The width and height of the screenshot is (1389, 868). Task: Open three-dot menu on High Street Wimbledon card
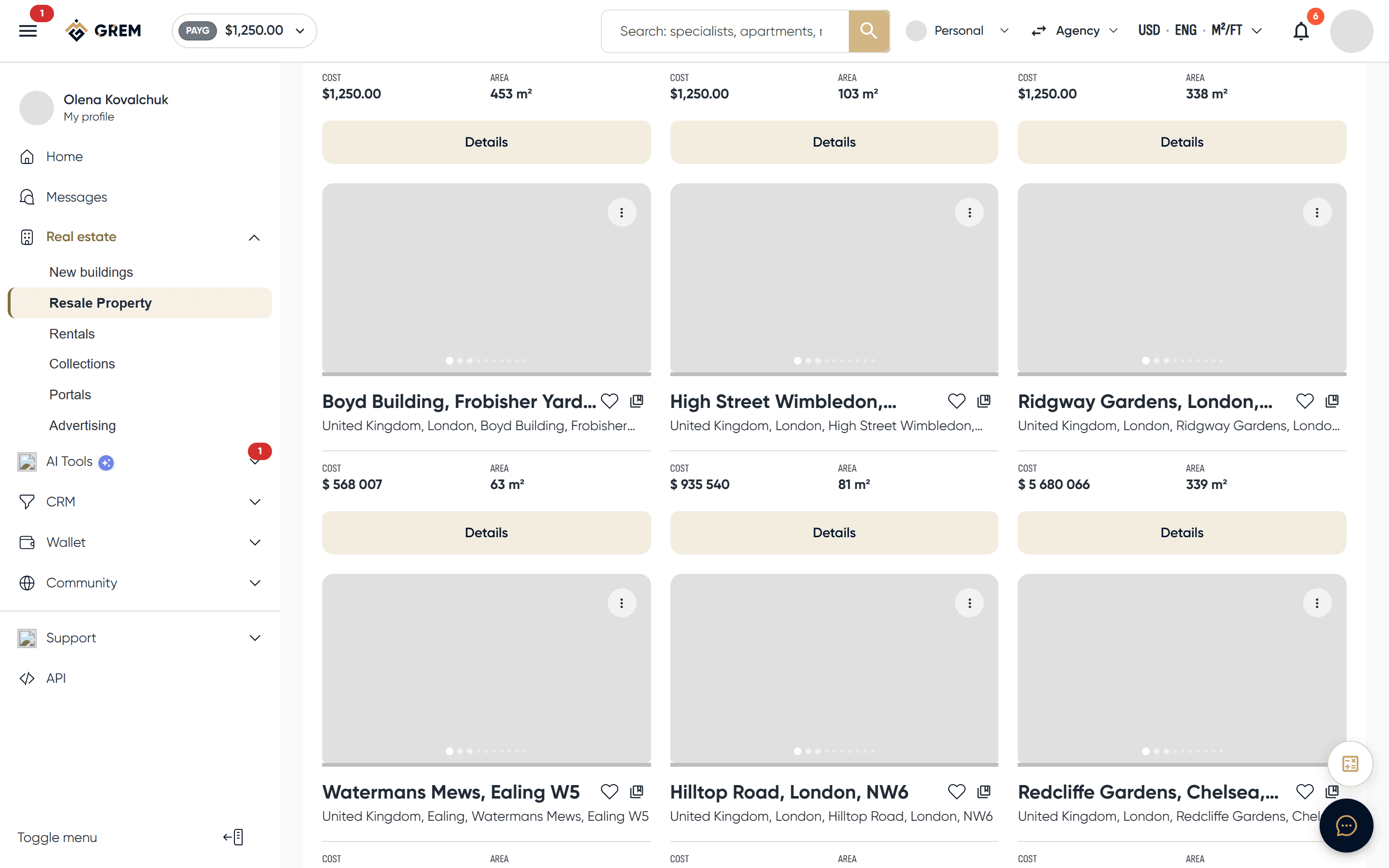click(969, 212)
